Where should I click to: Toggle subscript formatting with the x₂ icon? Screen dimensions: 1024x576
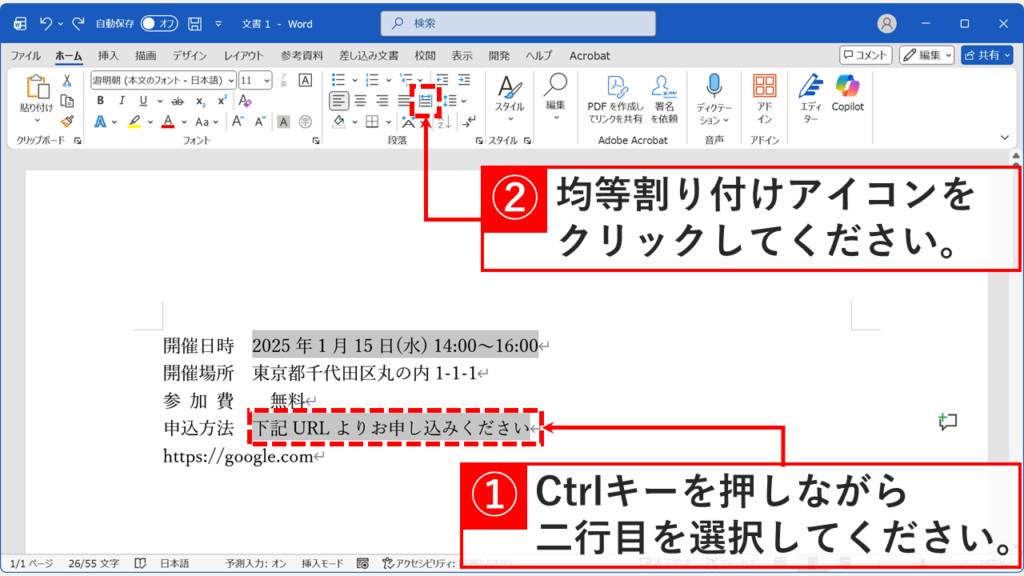[x=200, y=101]
